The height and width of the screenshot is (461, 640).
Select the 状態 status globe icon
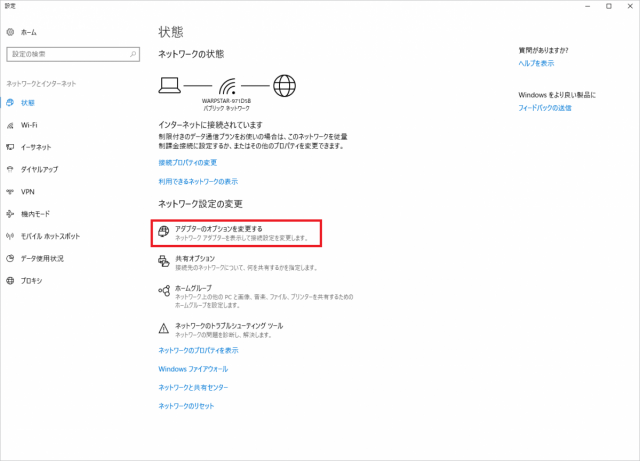tap(10, 103)
